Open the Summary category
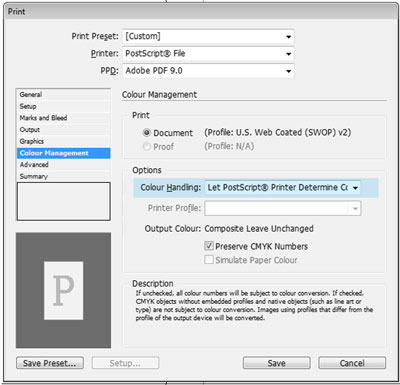Image resolution: width=400 pixels, height=385 pixels. pos(63,176)
